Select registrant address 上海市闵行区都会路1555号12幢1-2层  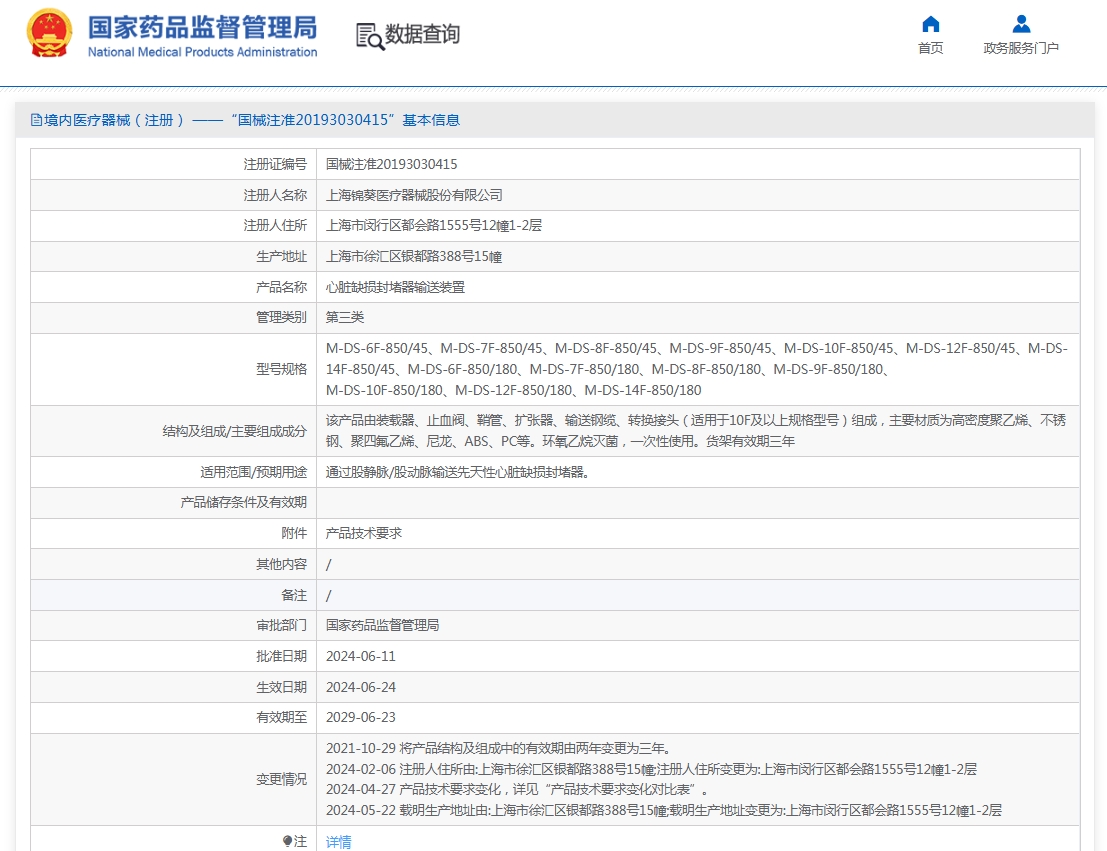coord(433,225)
